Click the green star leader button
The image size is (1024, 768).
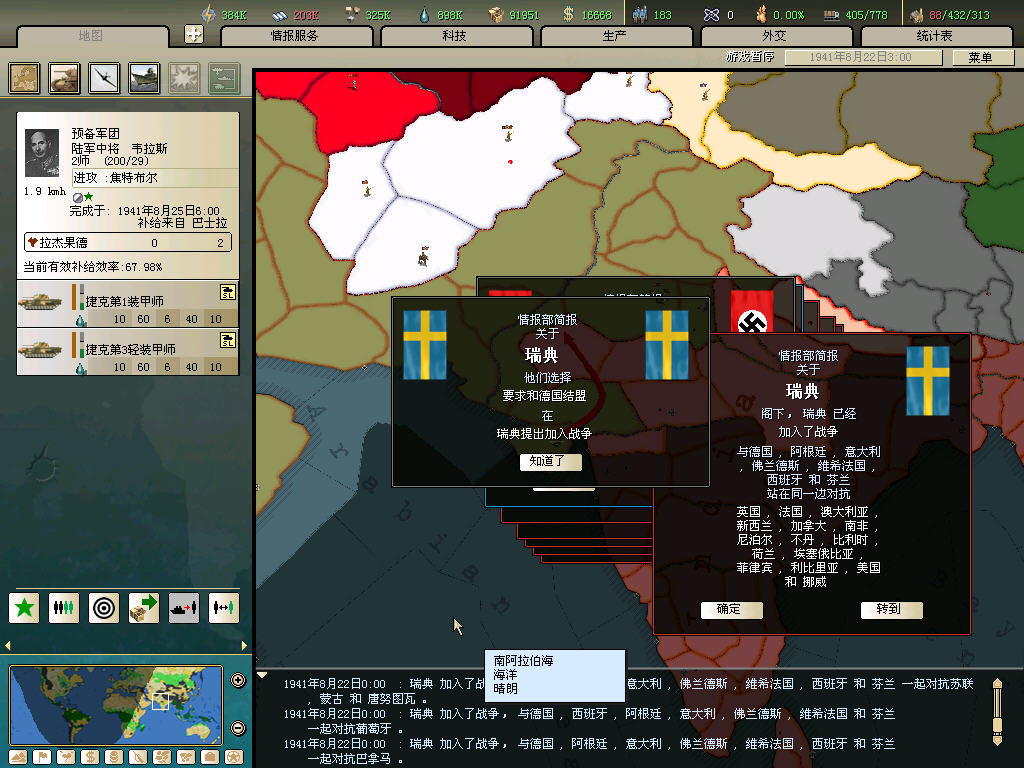(x=24, y=608)
